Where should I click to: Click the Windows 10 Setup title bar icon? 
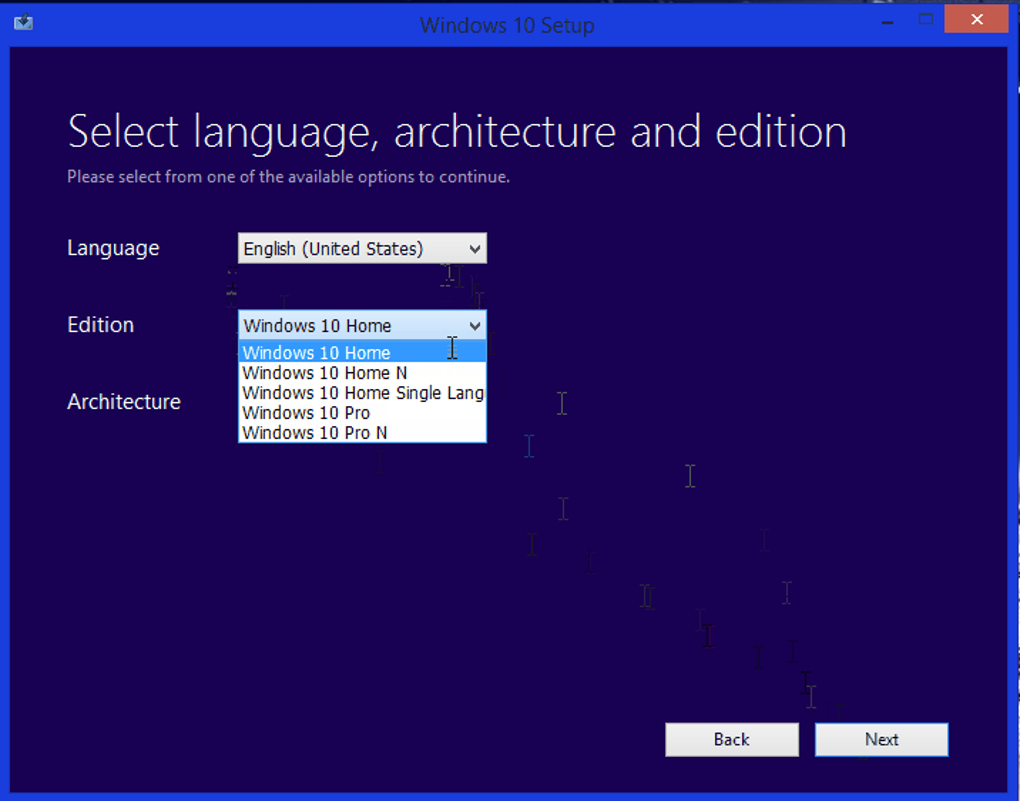(x=23, y=23)
